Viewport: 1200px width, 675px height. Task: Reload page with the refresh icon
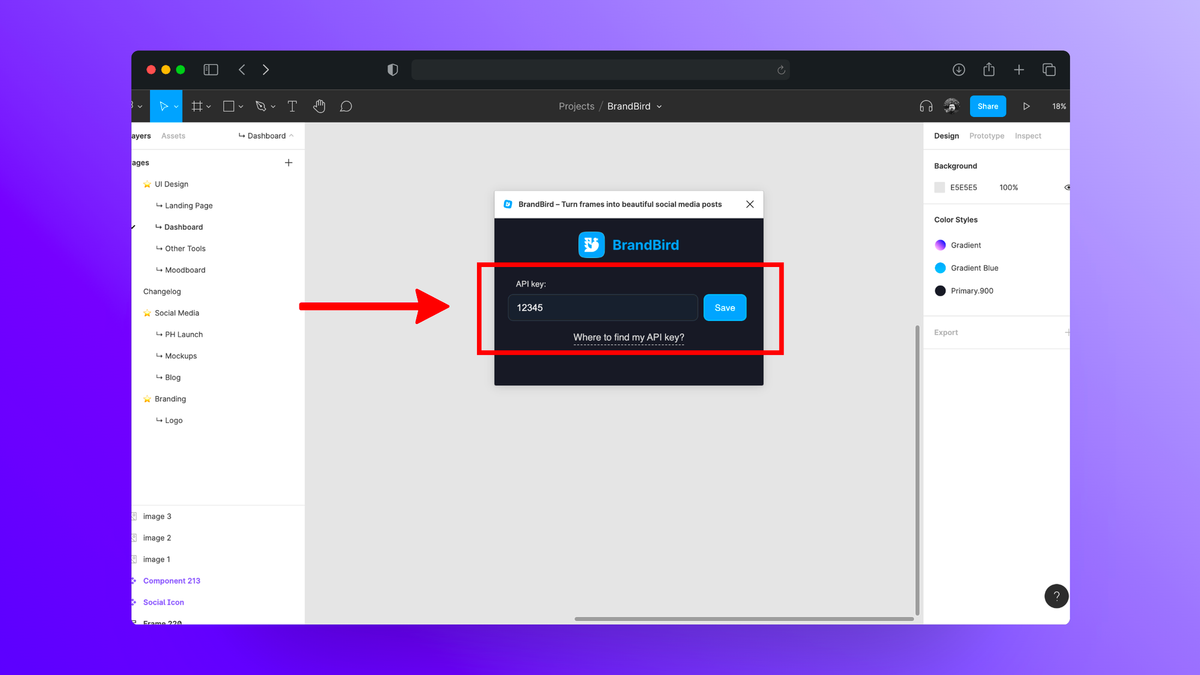pyautogui.click(x=781, y=70)
